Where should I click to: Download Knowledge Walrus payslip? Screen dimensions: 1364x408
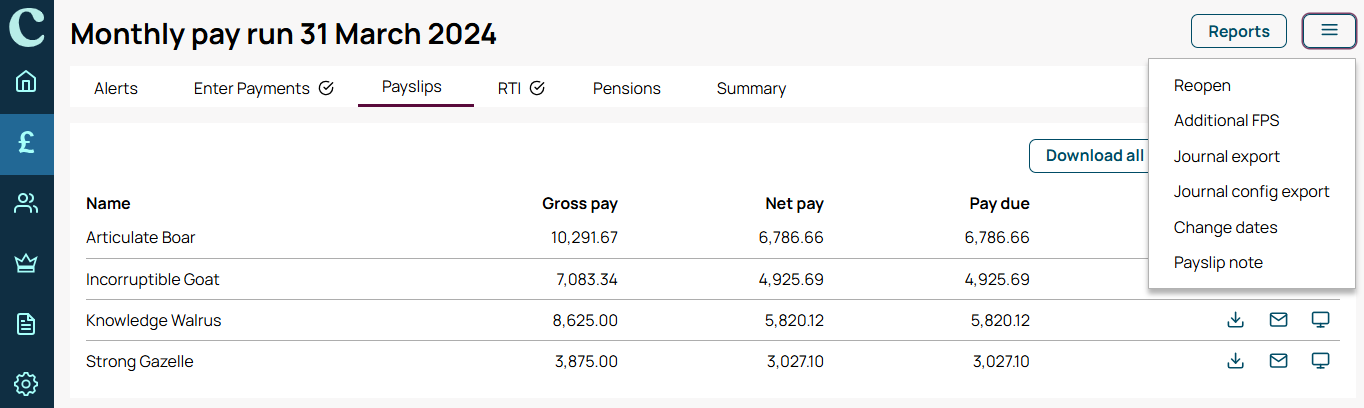click(x=1235, y=320)
